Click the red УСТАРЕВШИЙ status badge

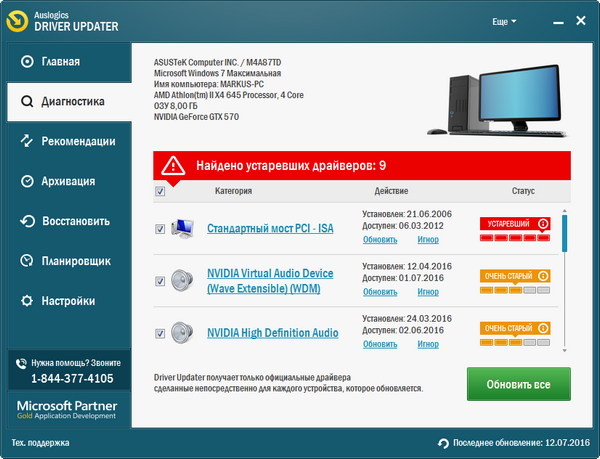click(x=515, y=224)
